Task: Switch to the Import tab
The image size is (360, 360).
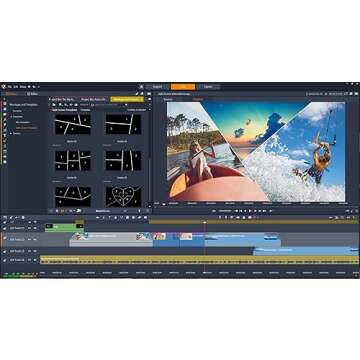Action: [x=158, y=87]
